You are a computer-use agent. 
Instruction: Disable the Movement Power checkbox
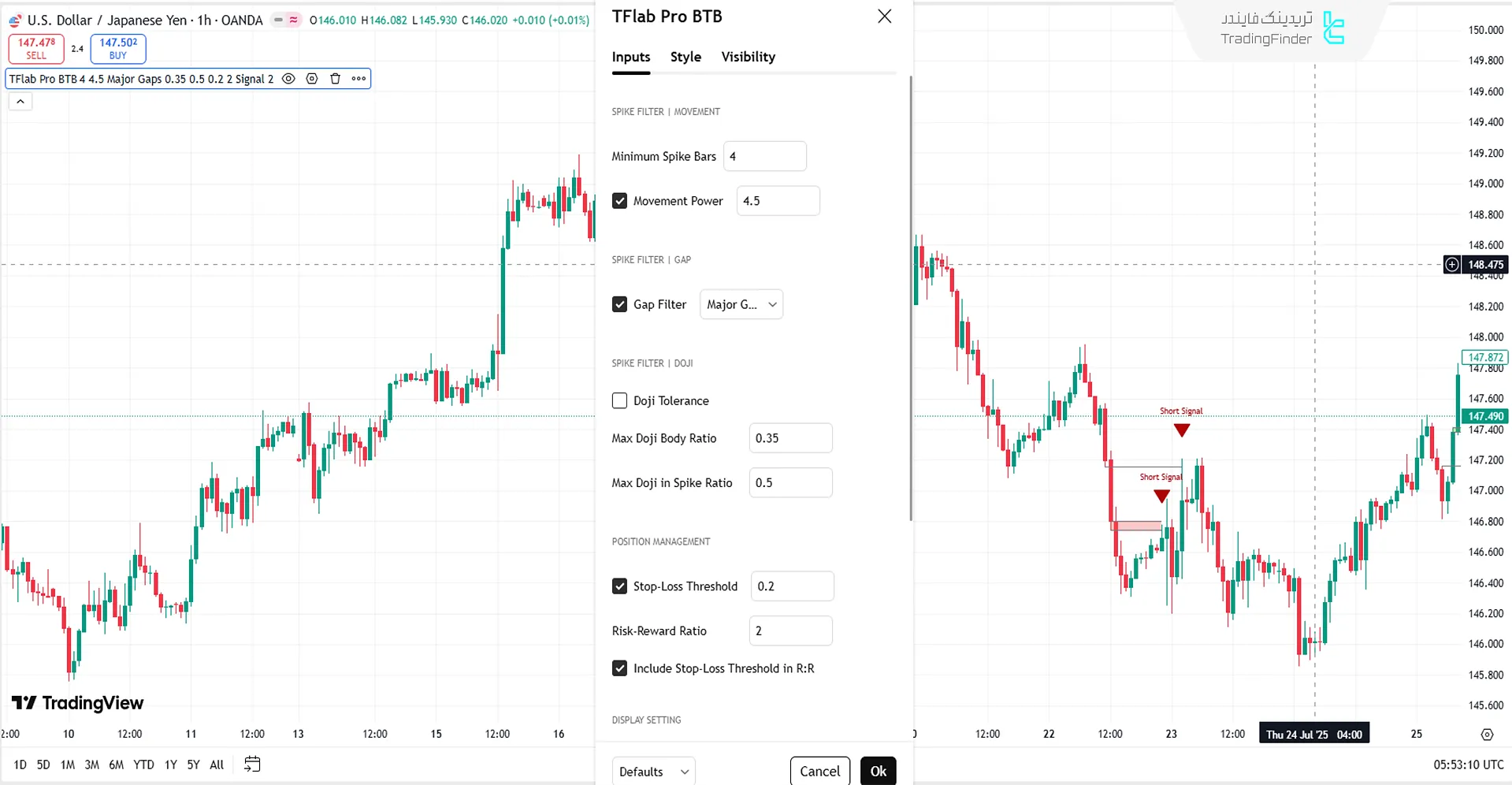tap(619, 200)
